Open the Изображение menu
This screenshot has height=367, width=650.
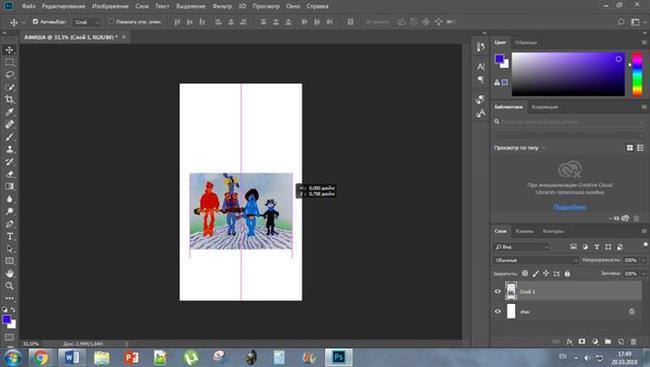(x=110, y=6)
